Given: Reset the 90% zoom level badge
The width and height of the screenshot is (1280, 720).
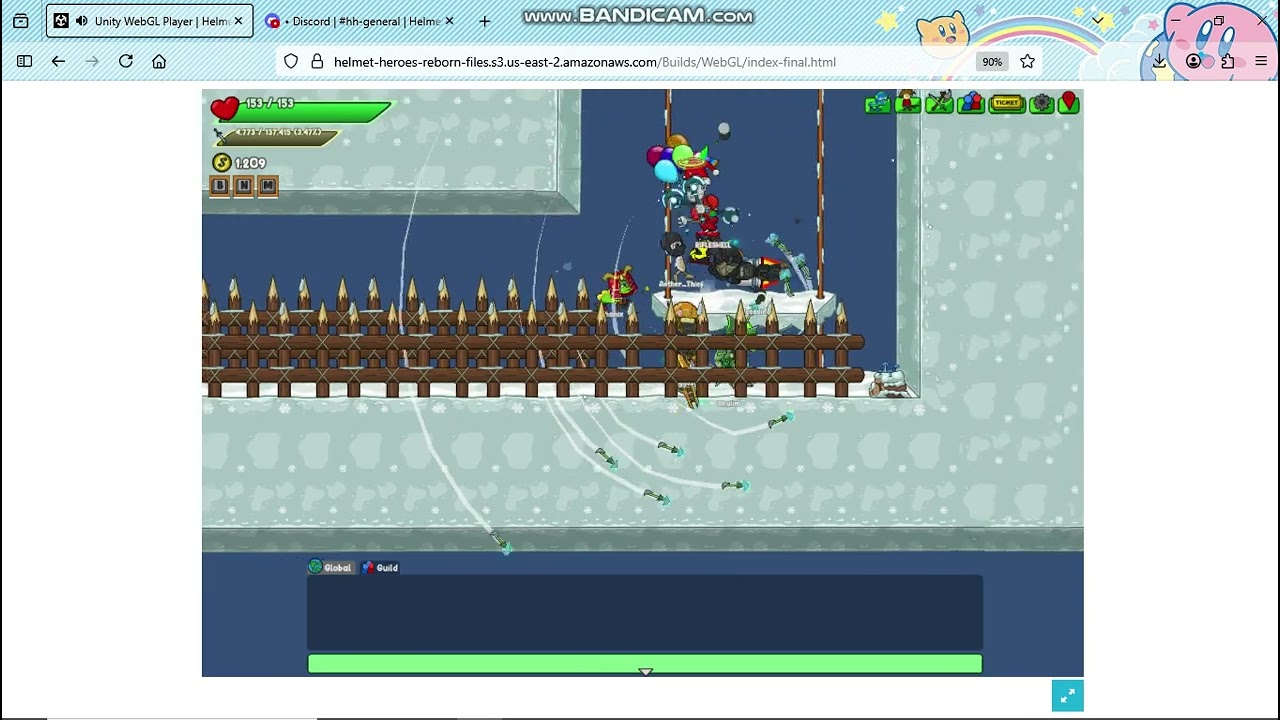Looking at the screenshot, I should pyautogui.click(x=991, y=61).
